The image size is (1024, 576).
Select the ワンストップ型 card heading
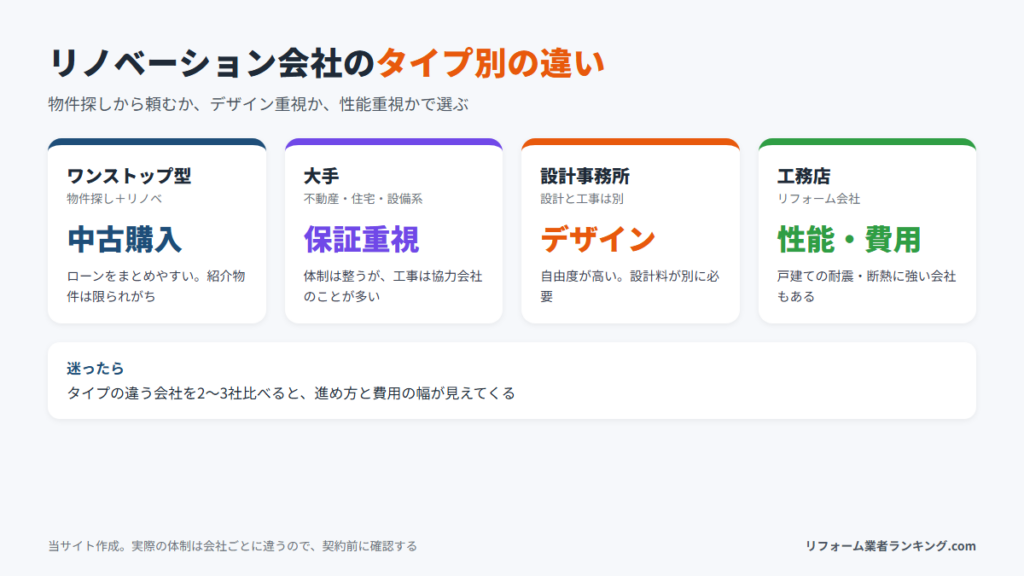[x=129, y=176]
